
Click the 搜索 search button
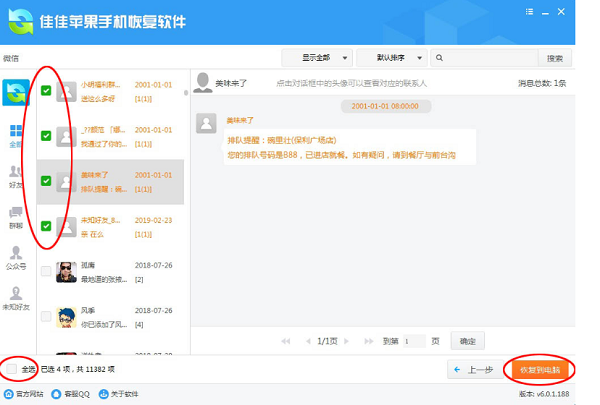click(555, 58)
